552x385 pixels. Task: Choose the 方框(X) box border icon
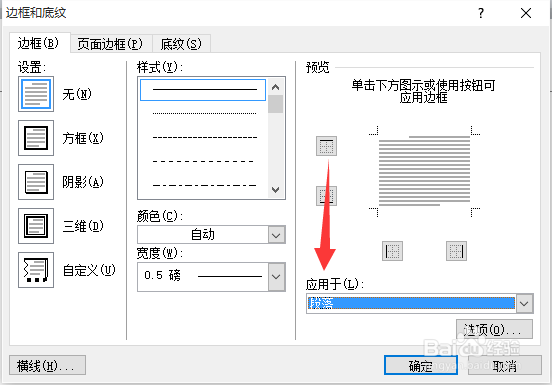click(36, 138)
